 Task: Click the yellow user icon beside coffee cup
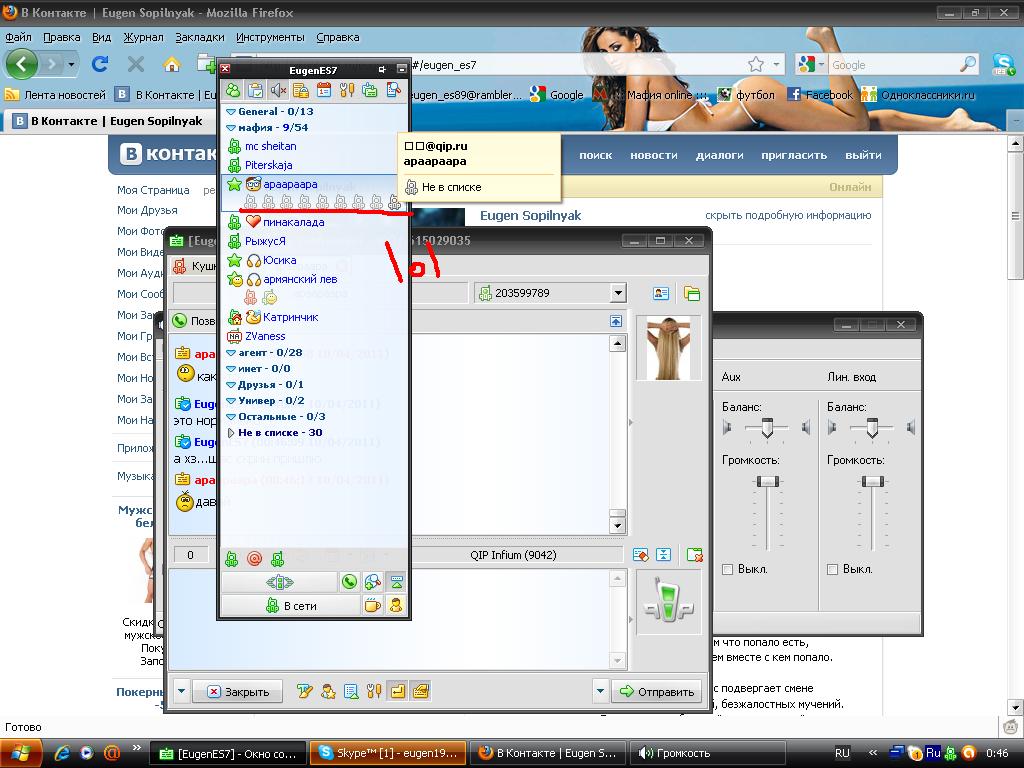[x=396, y=605]
